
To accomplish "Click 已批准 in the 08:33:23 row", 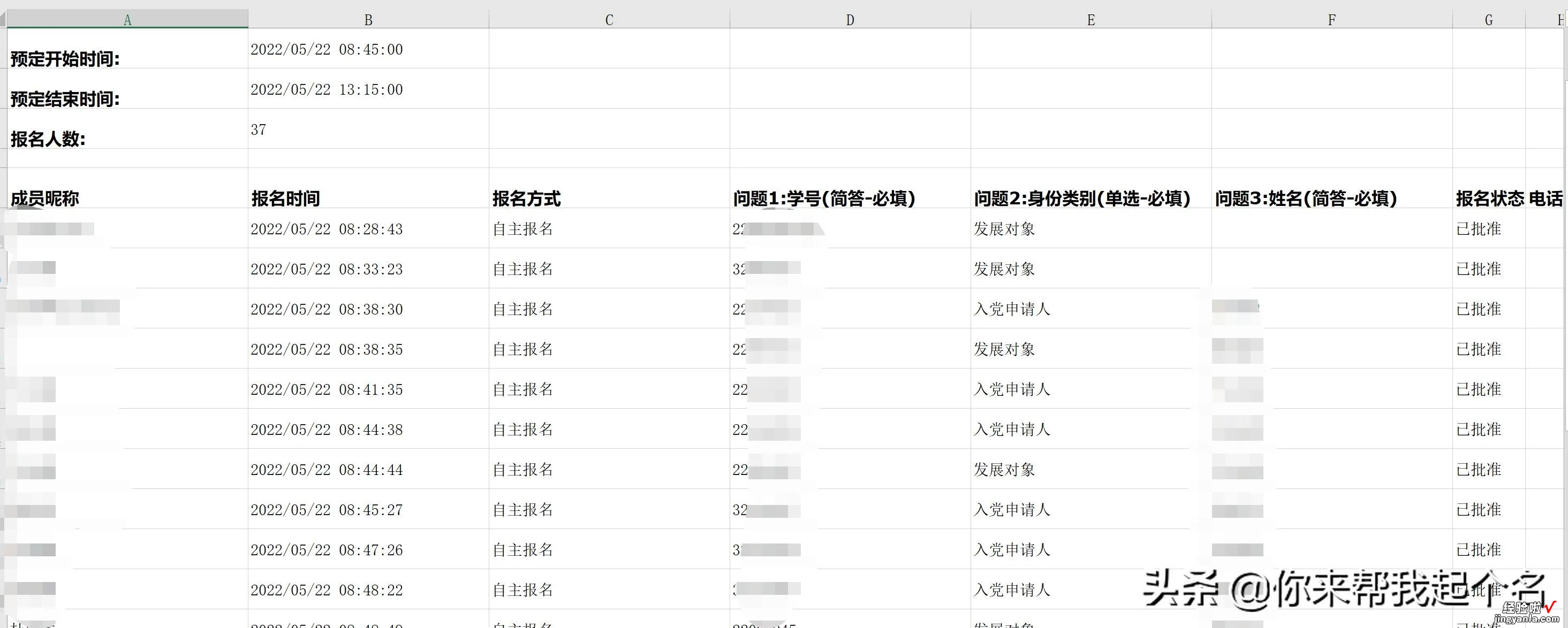I will (1479, 269).
